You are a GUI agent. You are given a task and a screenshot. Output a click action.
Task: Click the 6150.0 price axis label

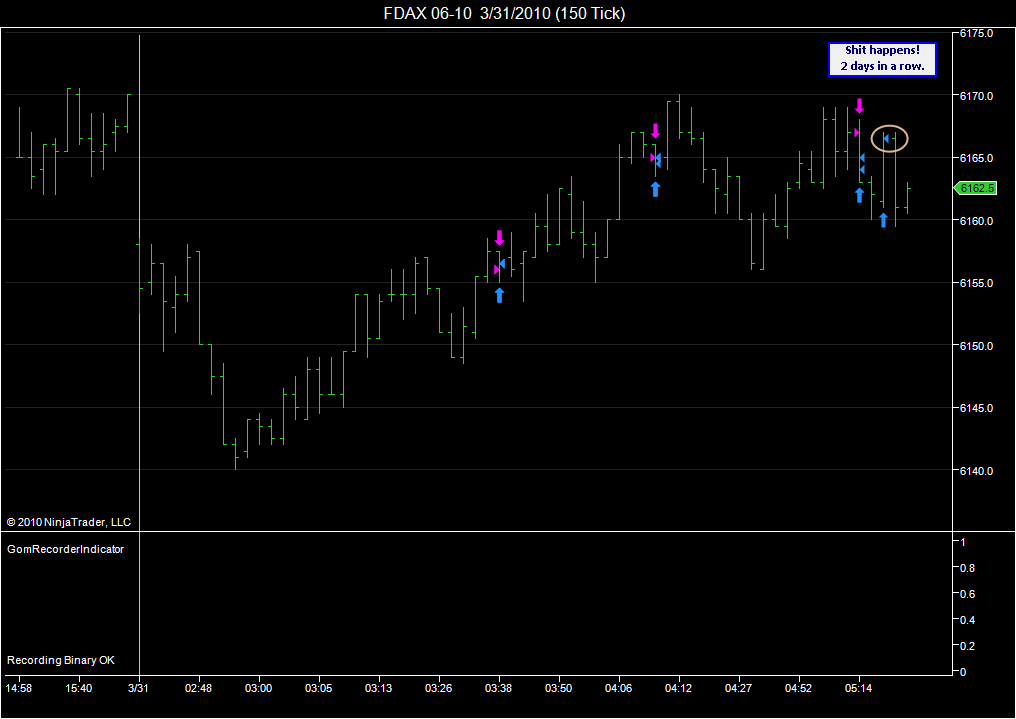[976, 346]
